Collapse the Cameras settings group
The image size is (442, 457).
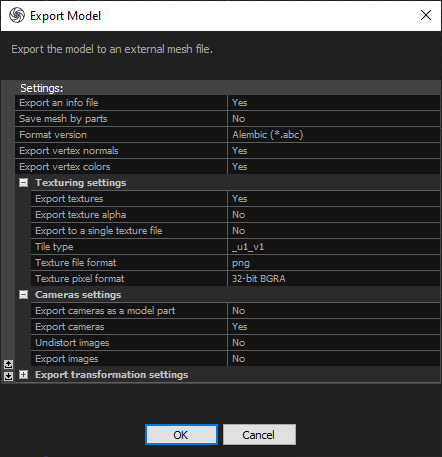coord(23,295)
